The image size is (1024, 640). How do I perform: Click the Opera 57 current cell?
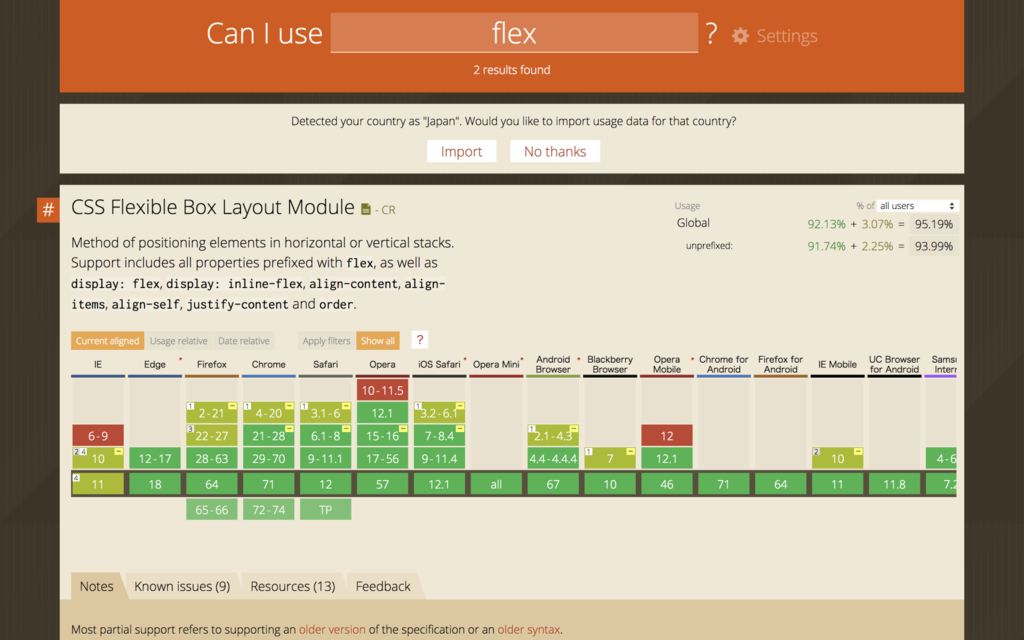(383, 484)
